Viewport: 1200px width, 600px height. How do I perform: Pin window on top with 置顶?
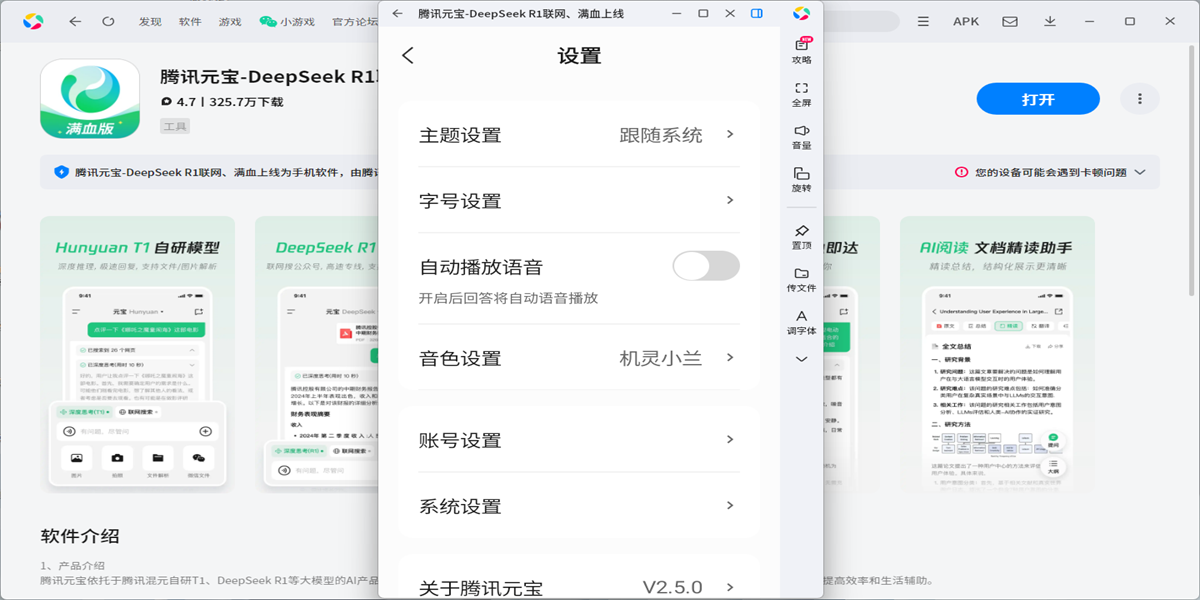(801, 237)
